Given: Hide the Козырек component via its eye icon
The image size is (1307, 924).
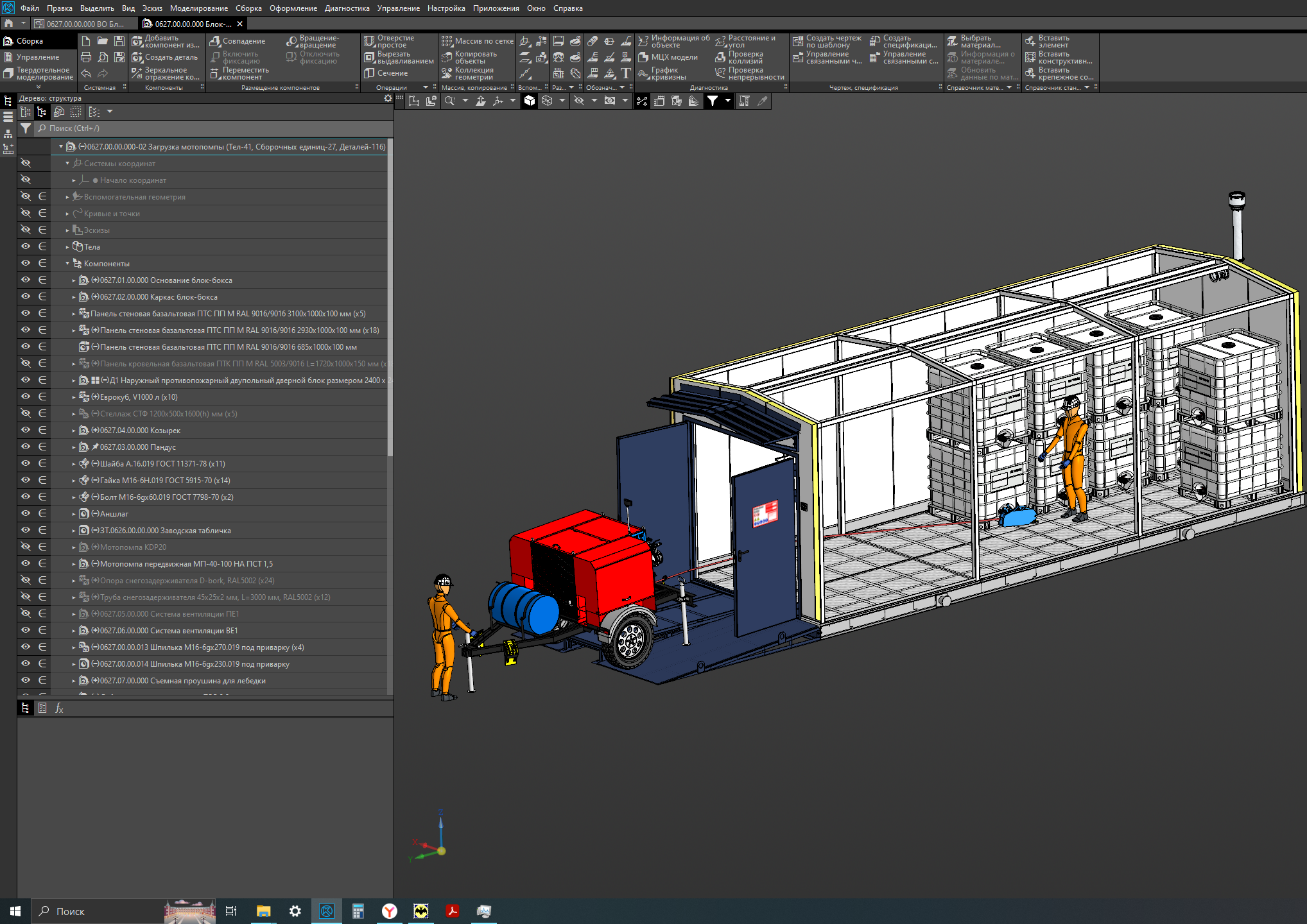Looking at the screenshot, I should (x=26, y=430).
